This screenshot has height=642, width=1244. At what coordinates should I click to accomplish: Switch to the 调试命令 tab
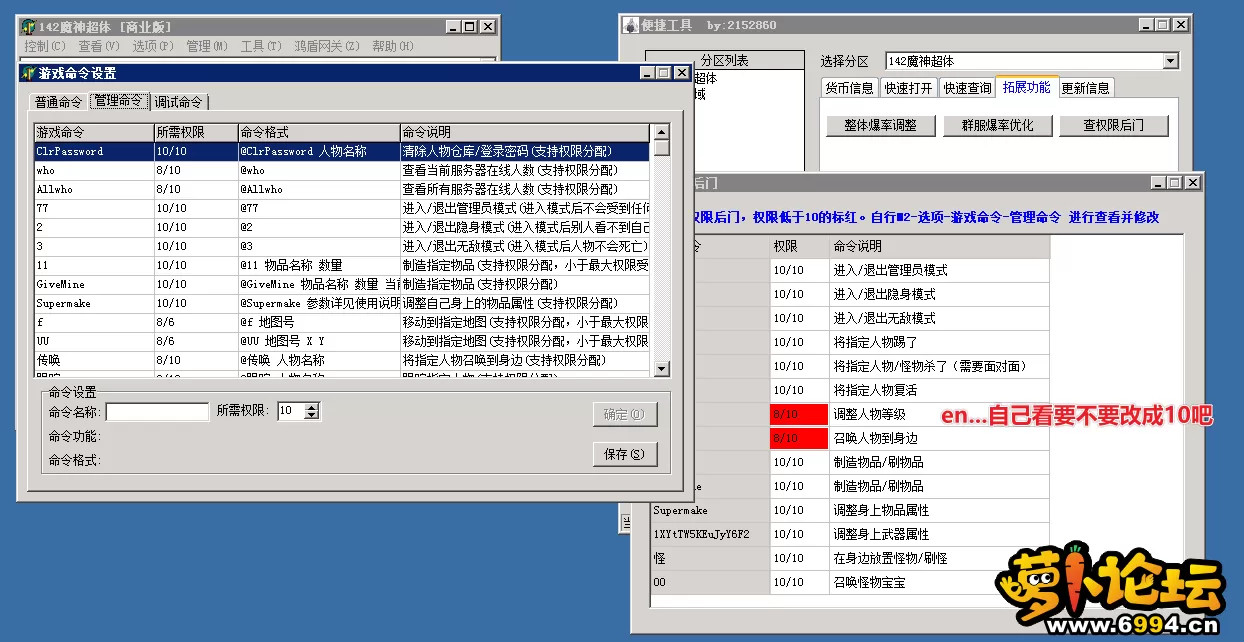(x=179, y=102)
